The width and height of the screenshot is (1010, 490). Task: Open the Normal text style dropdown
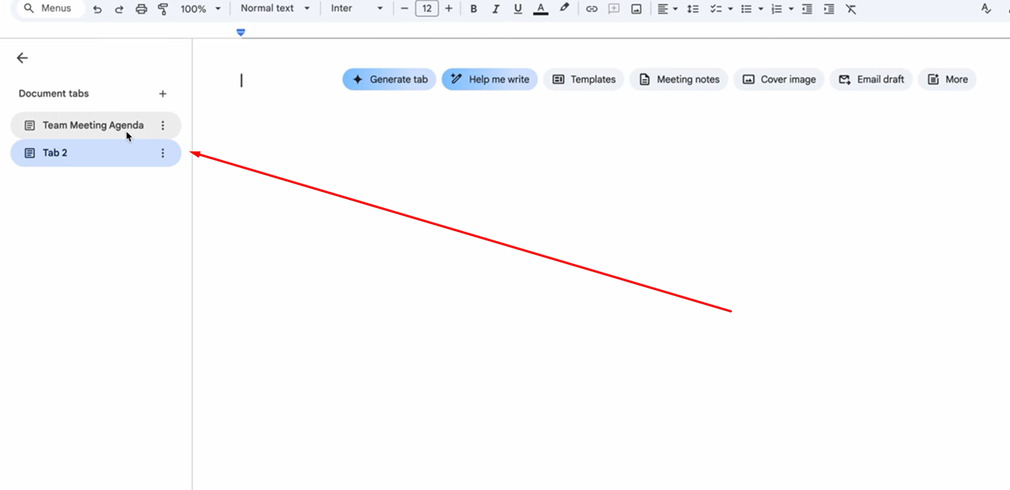coord(275,8)
